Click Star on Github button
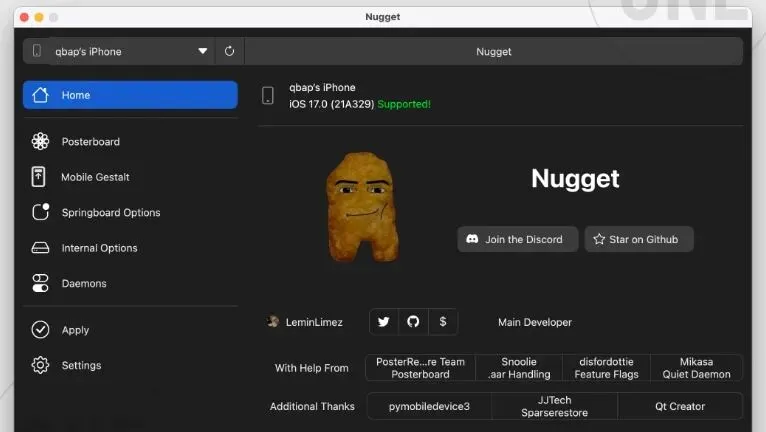Viewport: 766px width, 432px height. [x=639, y=239]
